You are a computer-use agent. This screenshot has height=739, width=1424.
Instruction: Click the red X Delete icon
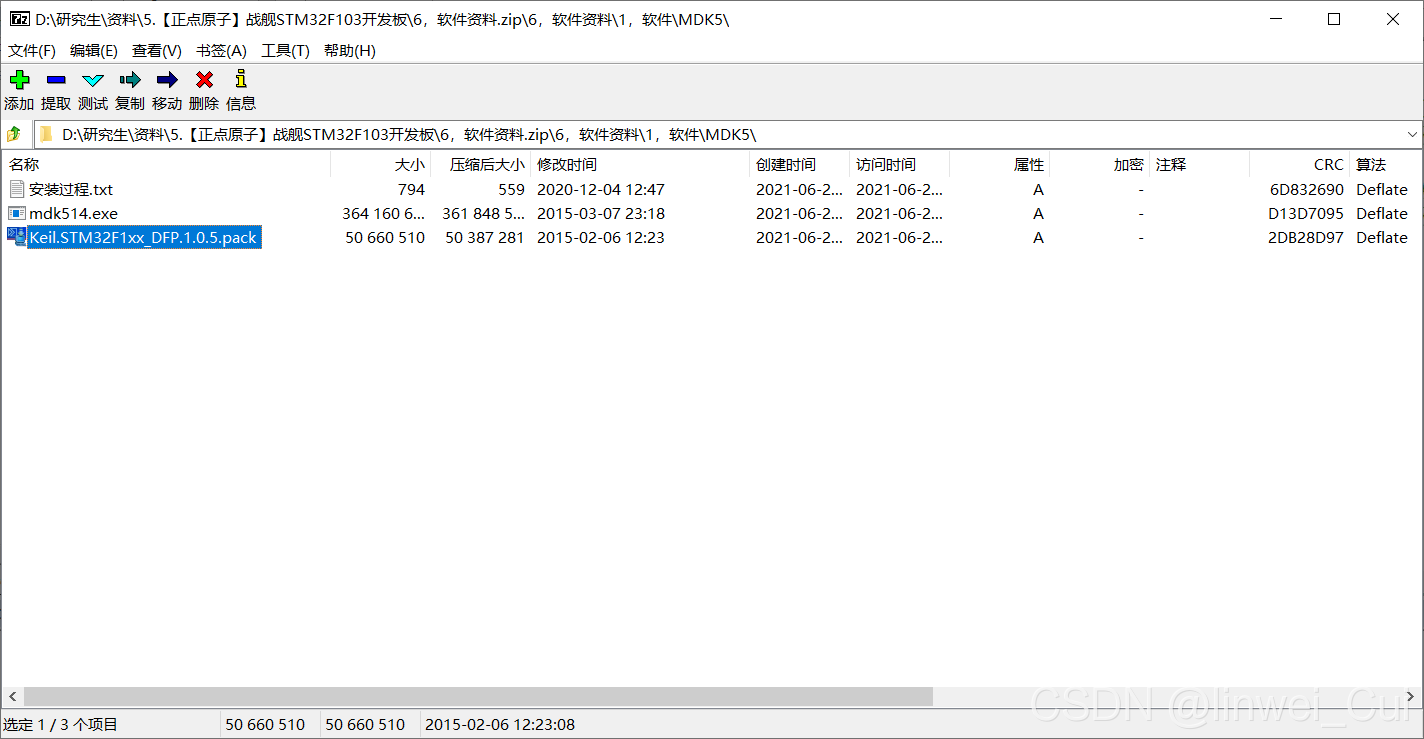tap(204, 80)
